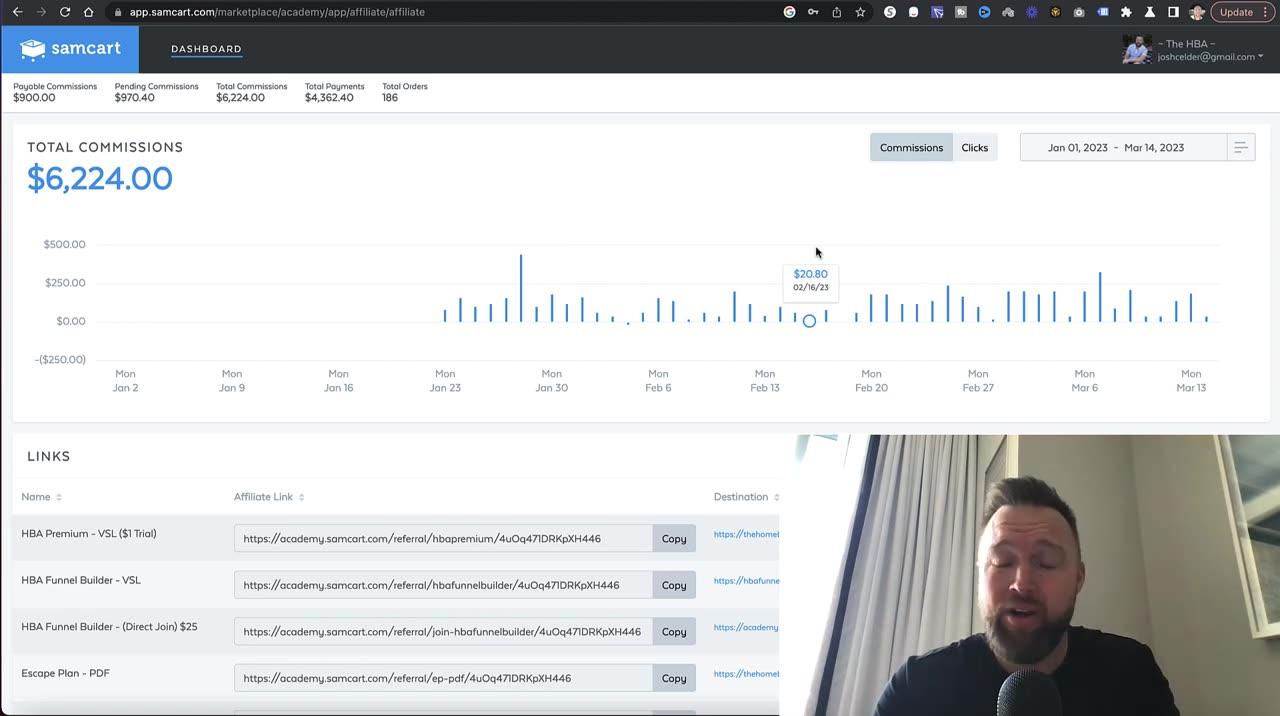Sort links by Name column

point(42,497)
